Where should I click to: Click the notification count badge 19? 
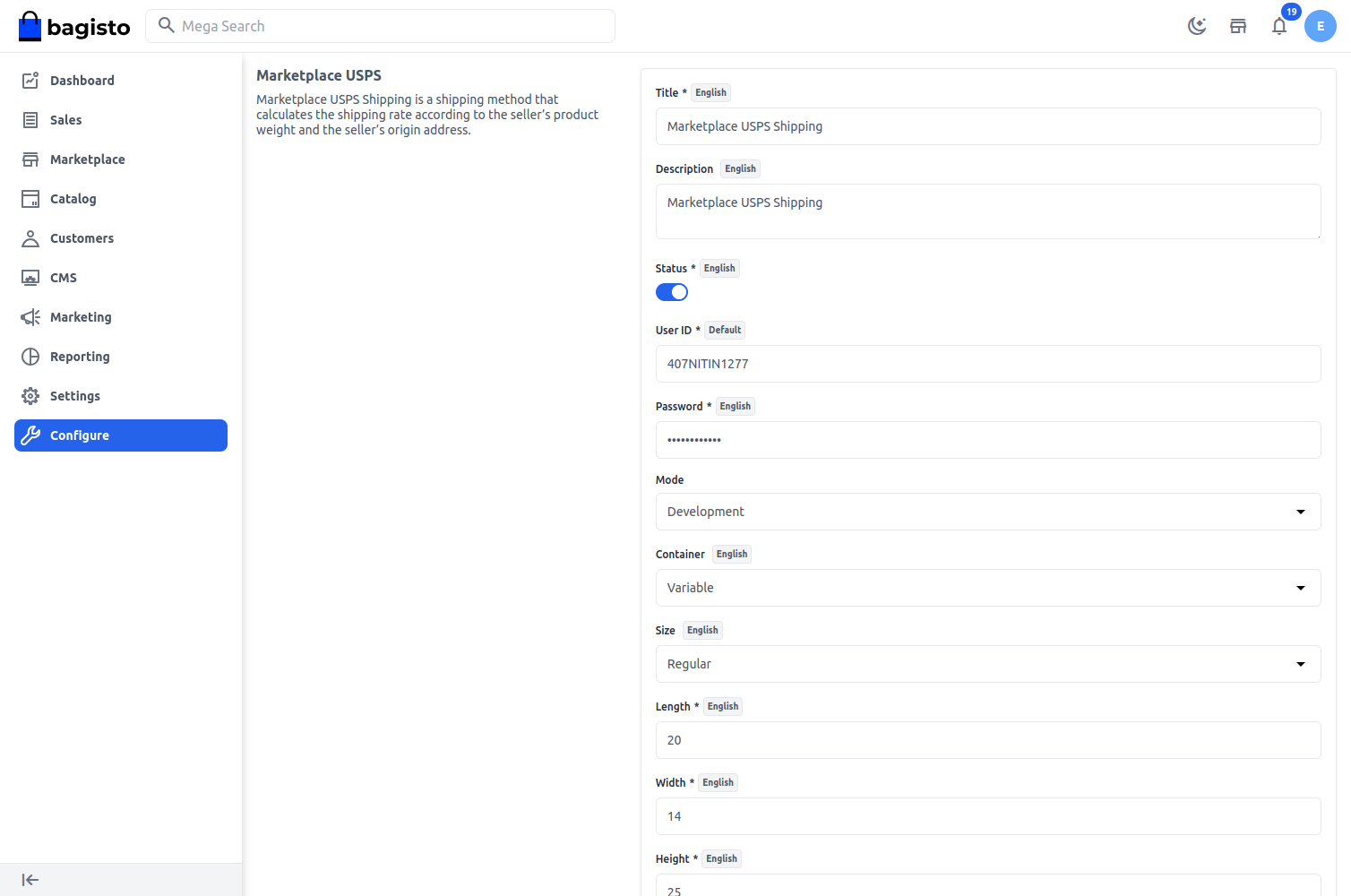tap(1291, 12)
